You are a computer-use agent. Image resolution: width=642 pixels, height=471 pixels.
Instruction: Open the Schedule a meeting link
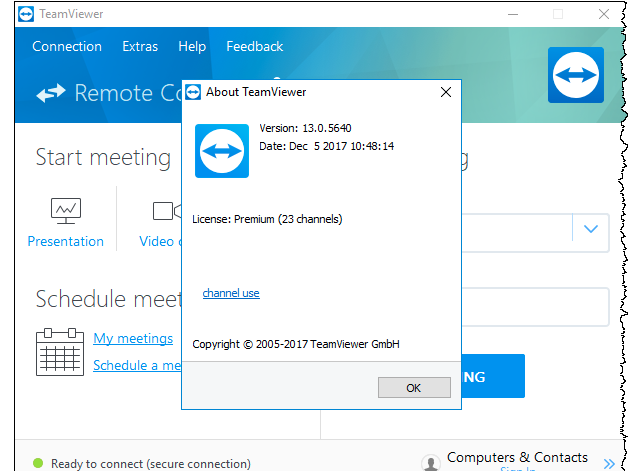137,365
